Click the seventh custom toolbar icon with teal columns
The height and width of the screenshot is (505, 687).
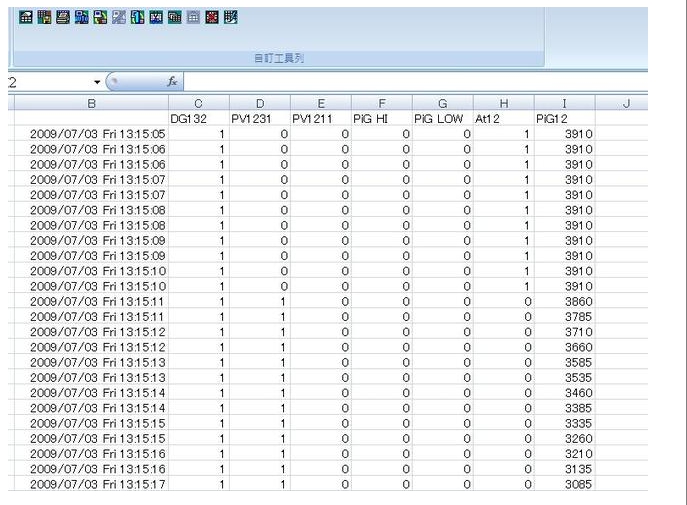137,18
